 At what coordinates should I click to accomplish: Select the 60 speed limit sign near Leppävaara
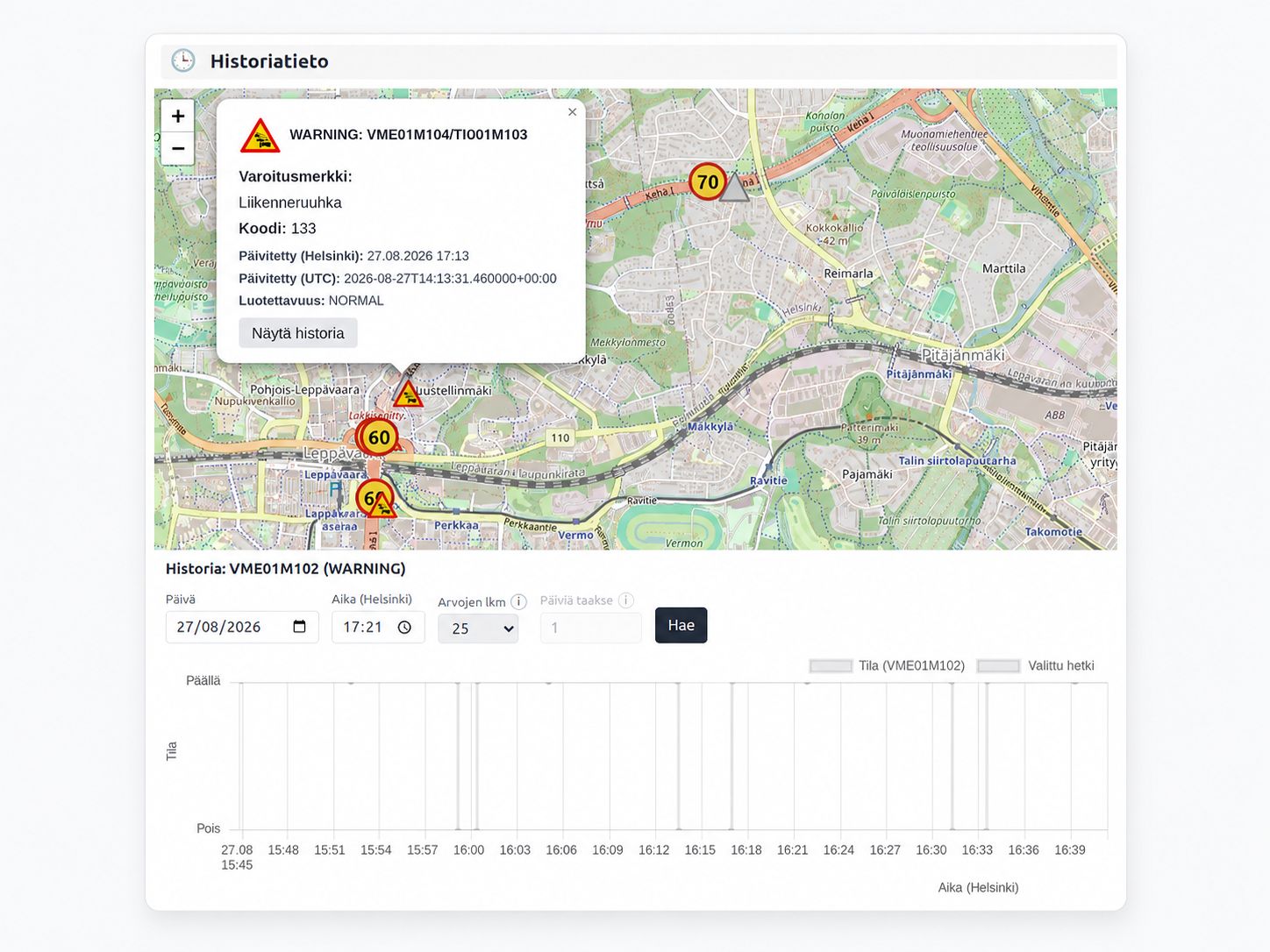[379, 437]
